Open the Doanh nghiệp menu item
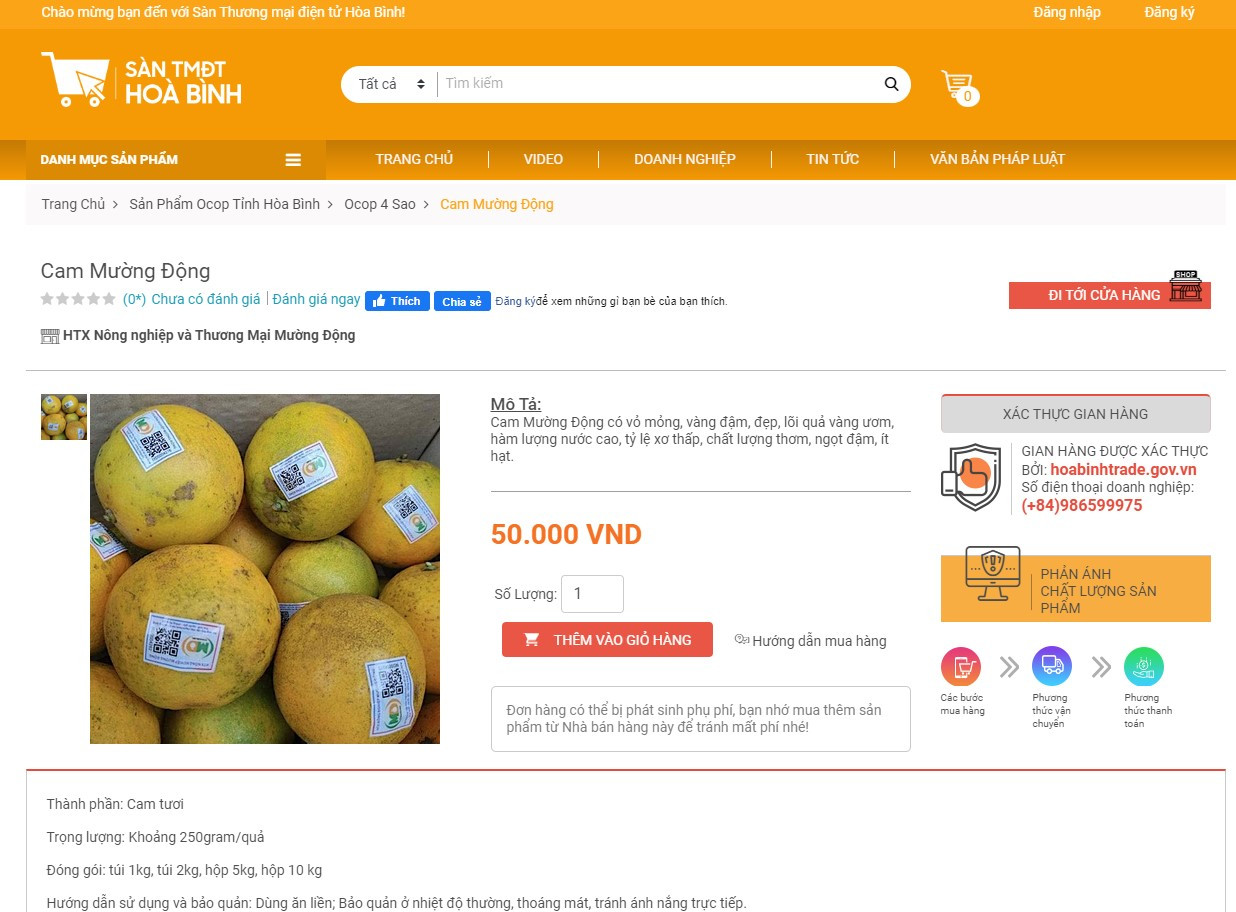The image size is (1236, 912). pos(685,159)
